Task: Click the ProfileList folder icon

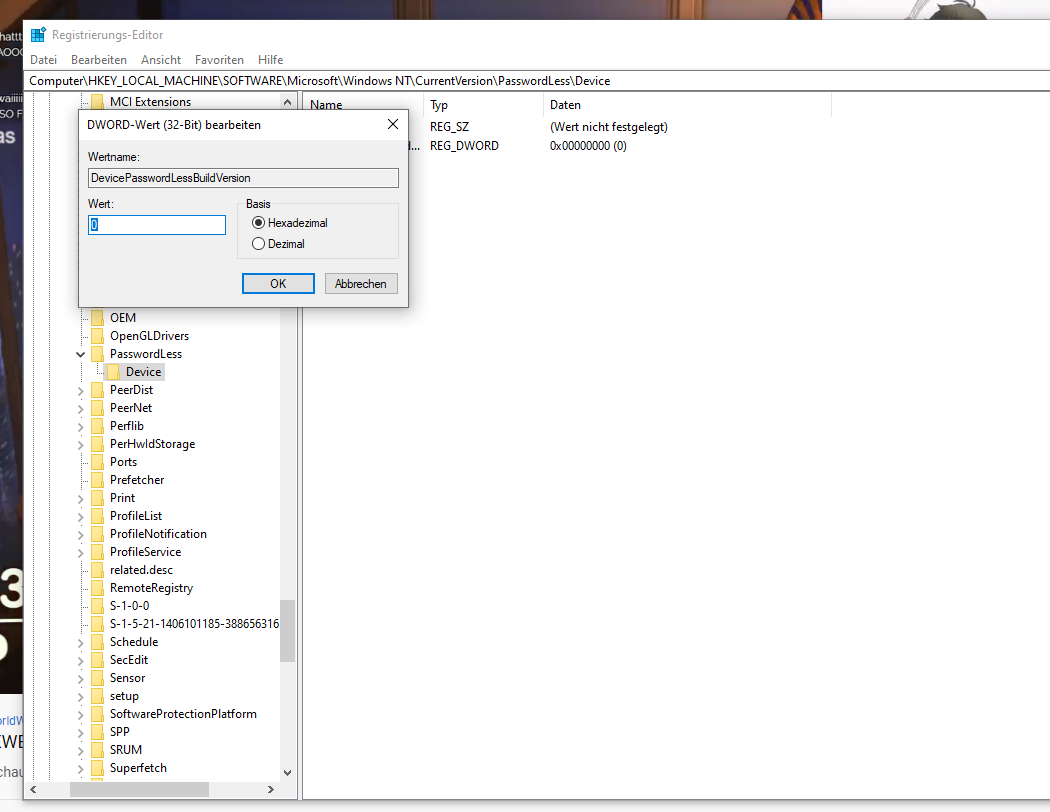Action: tap(98, 516)
